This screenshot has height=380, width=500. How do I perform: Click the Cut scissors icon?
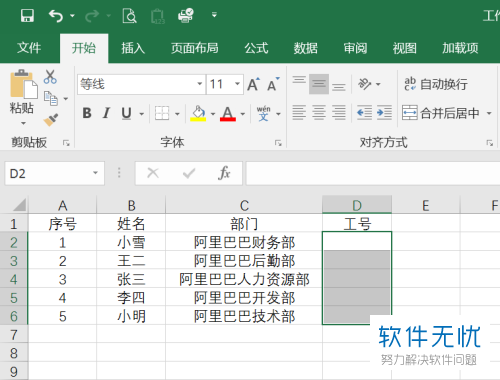[x=50, y=77]
